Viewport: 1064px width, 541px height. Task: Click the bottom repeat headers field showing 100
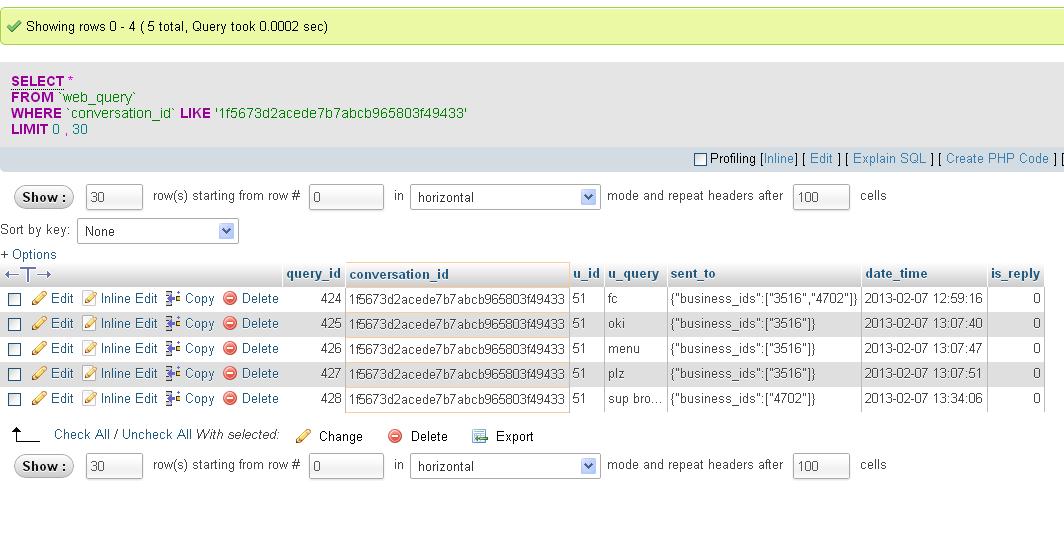point(821,466)
